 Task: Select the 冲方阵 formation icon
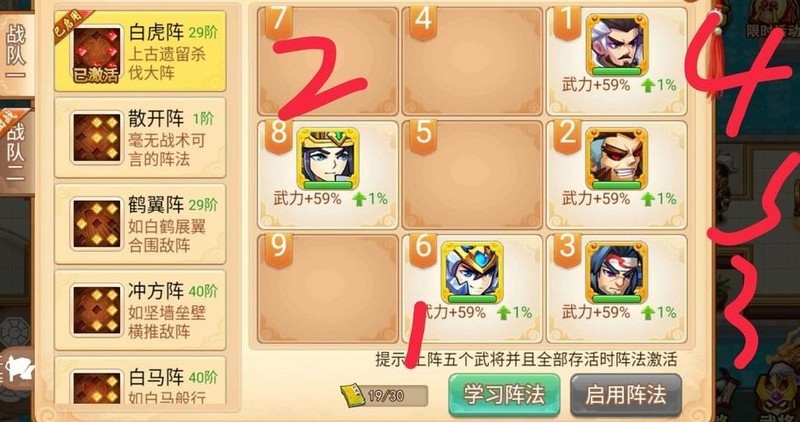click(96, 310)
